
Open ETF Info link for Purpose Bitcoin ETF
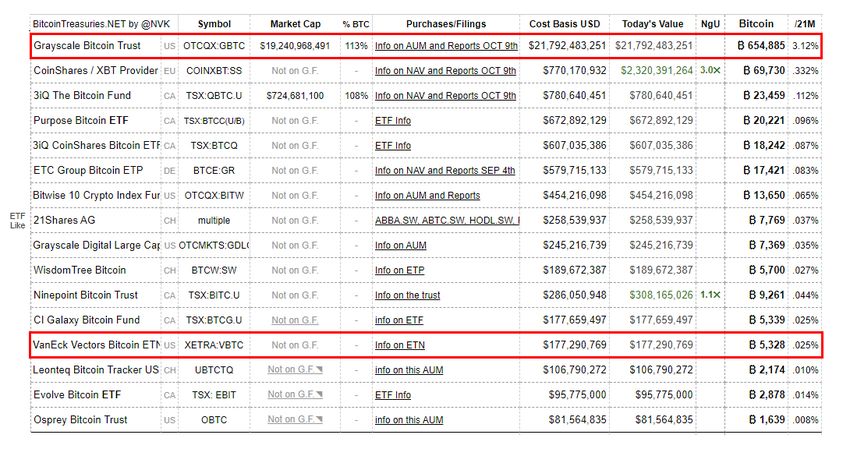[393, 121]
